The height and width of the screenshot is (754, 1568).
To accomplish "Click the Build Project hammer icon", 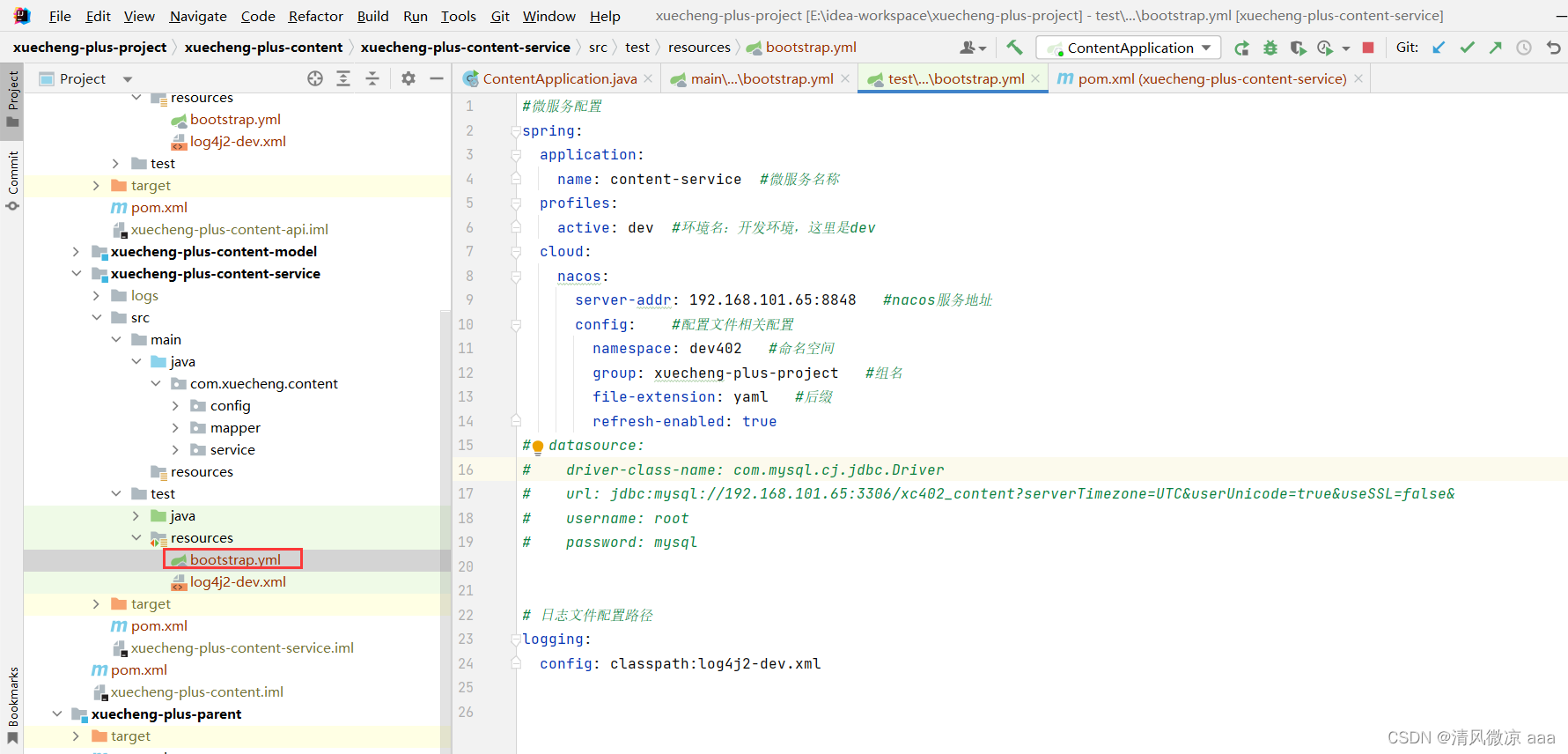I will point(1014,48).
